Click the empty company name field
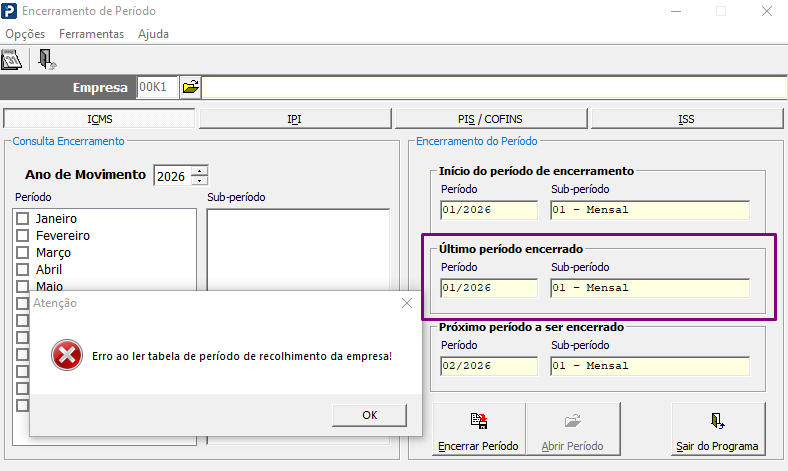 click(x=495, y=87)
